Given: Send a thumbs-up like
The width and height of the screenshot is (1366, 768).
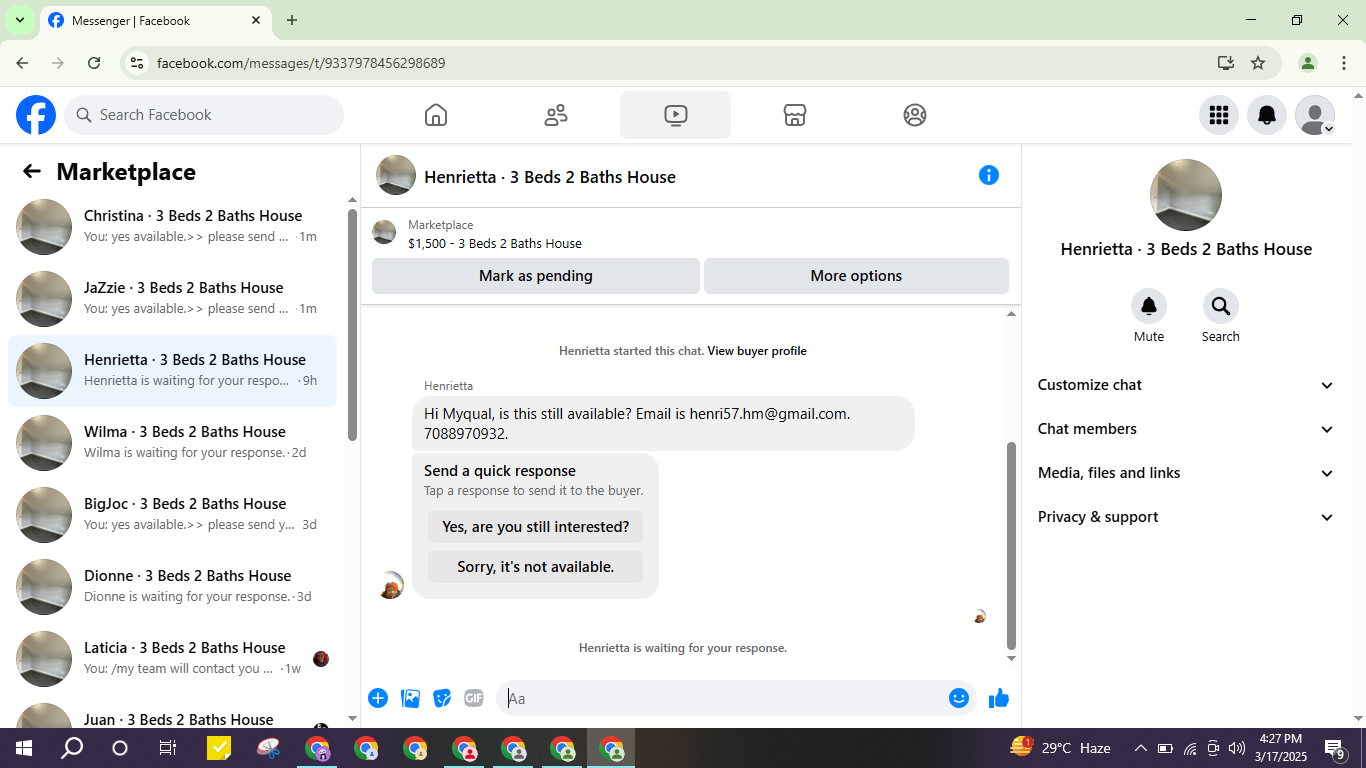Looking at the screenshot, I should [999, 698].
